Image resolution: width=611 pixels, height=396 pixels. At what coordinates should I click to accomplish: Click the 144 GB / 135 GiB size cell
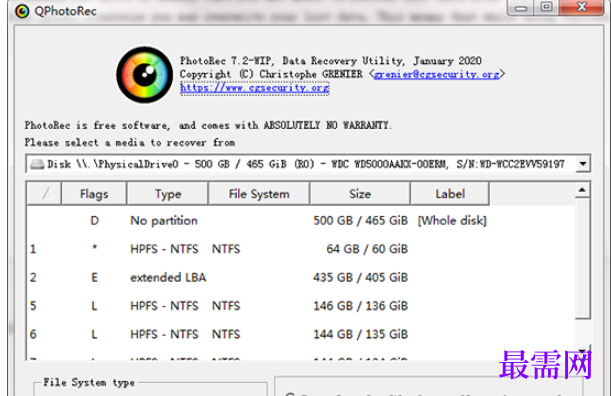point(360,334)
